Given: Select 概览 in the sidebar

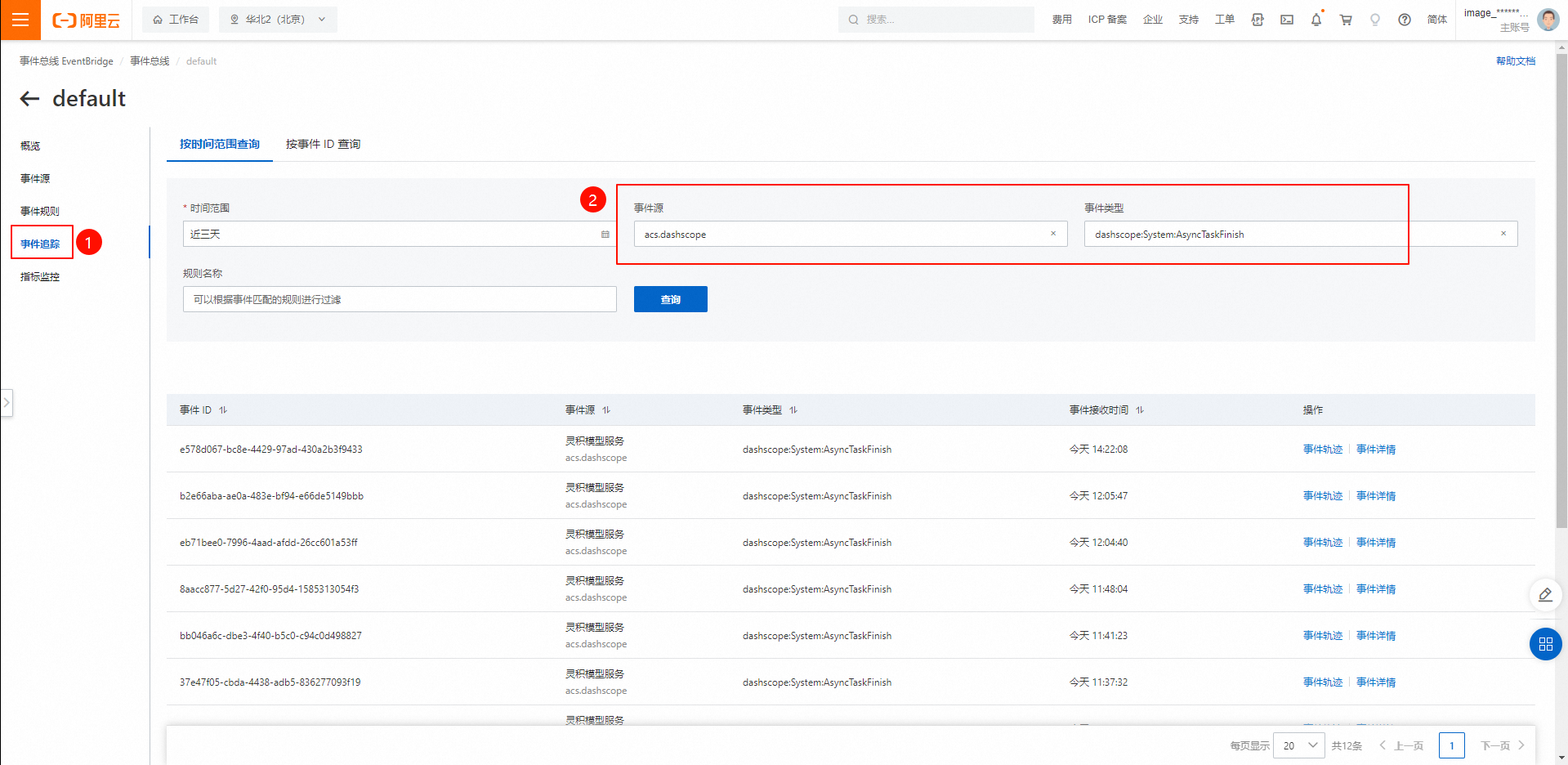Looking at the screenshot, I should (x=30, y=145).
